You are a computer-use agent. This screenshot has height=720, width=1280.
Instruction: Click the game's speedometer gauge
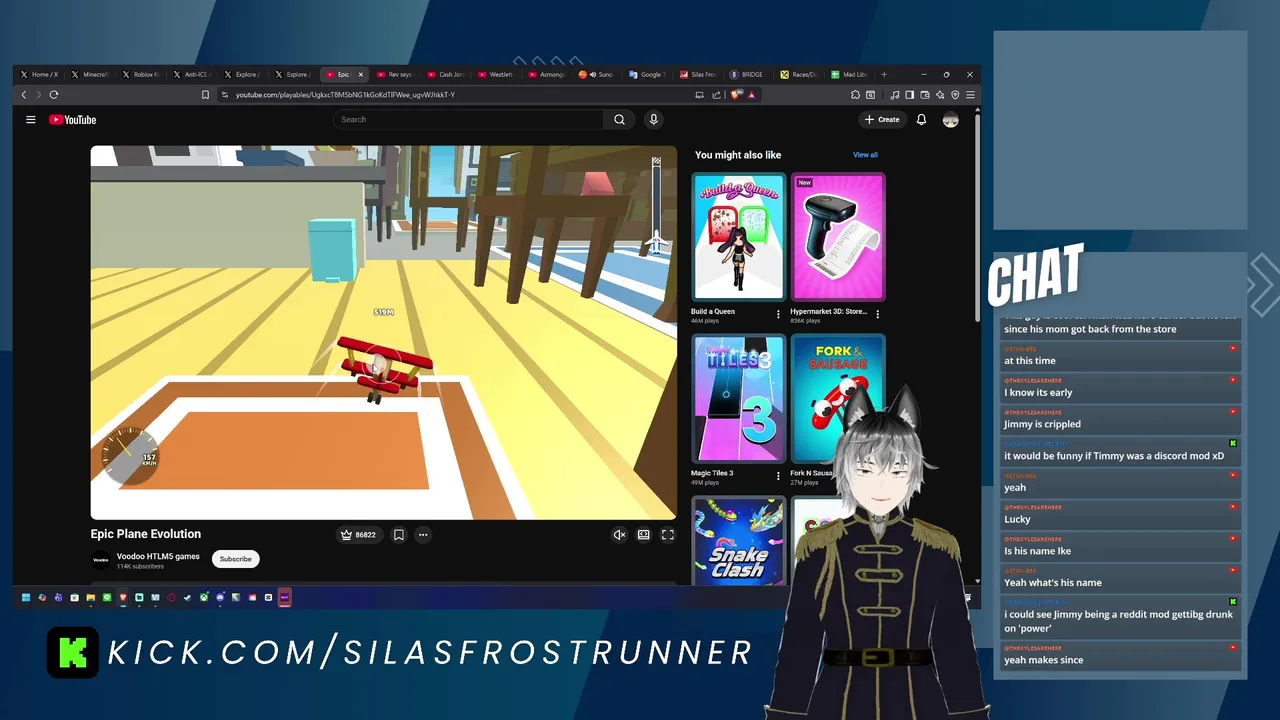click(130, 456)
